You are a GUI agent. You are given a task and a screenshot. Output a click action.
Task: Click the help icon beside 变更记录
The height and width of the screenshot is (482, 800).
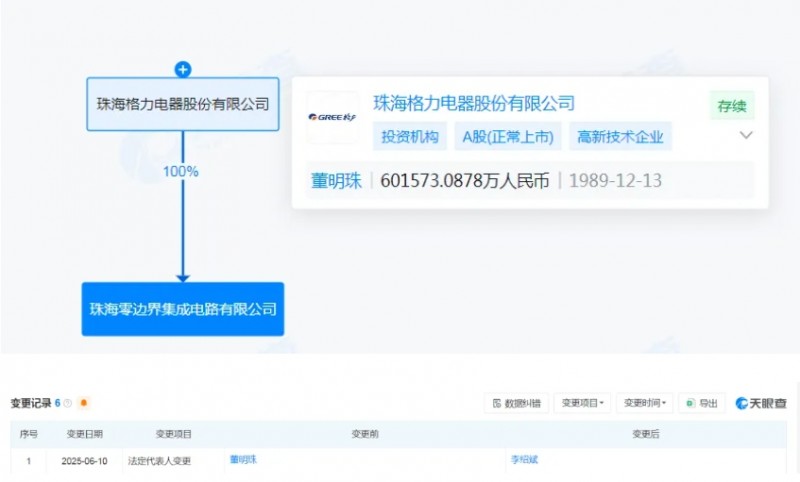tap(67, 403)
